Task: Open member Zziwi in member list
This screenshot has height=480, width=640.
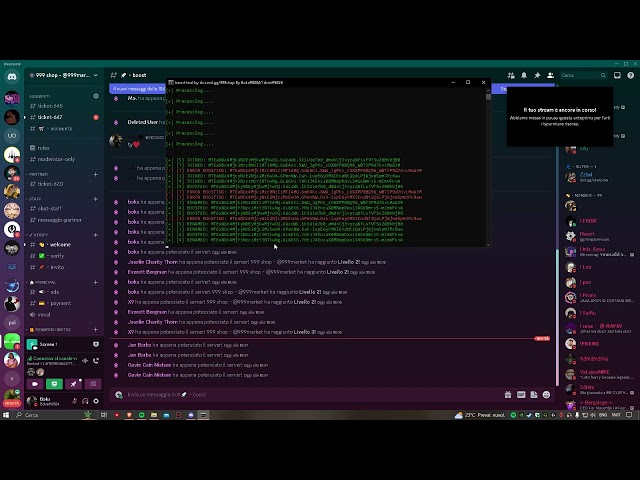Action: click(586, 175)
